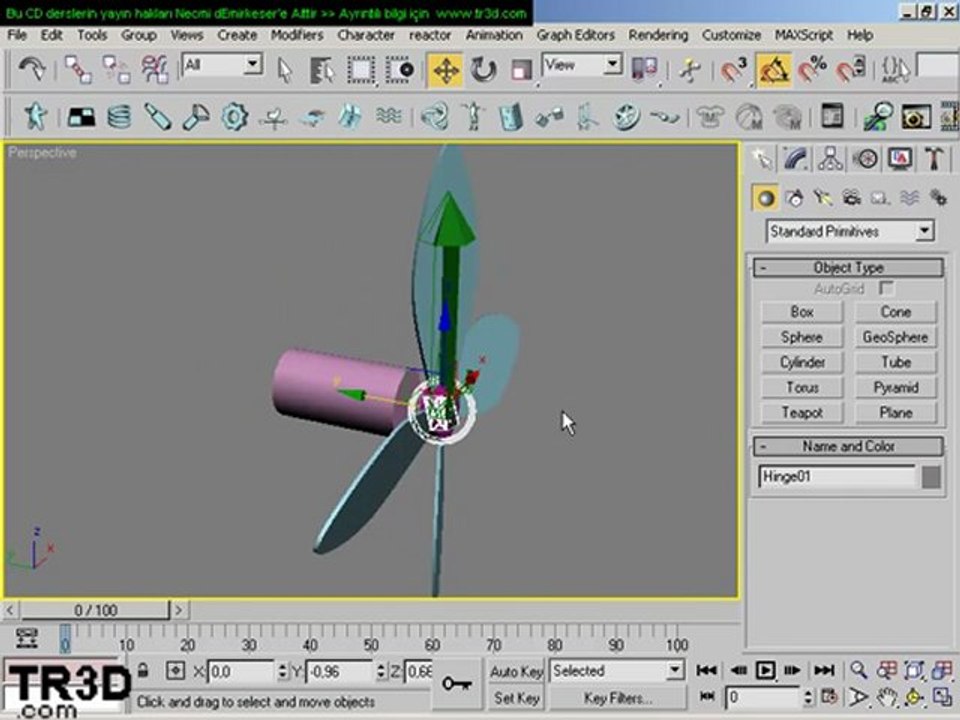The width and height of the screenshot is (960, 720).
Task: Click the reactor Preview Animation icon
Action: 915,116
